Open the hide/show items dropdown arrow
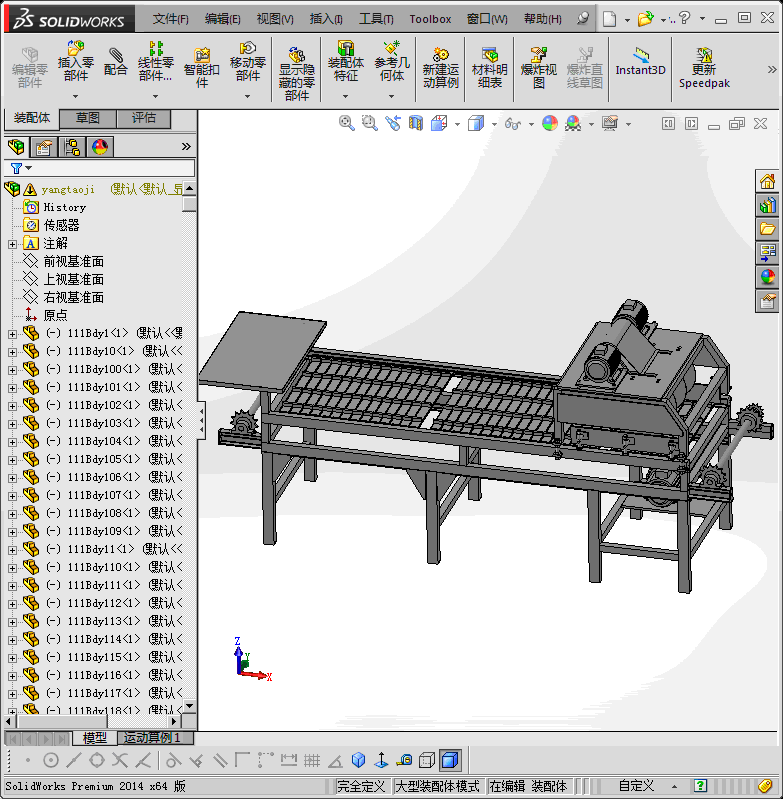Viewport: 783px width, 799px height. [x=531, y=124]
